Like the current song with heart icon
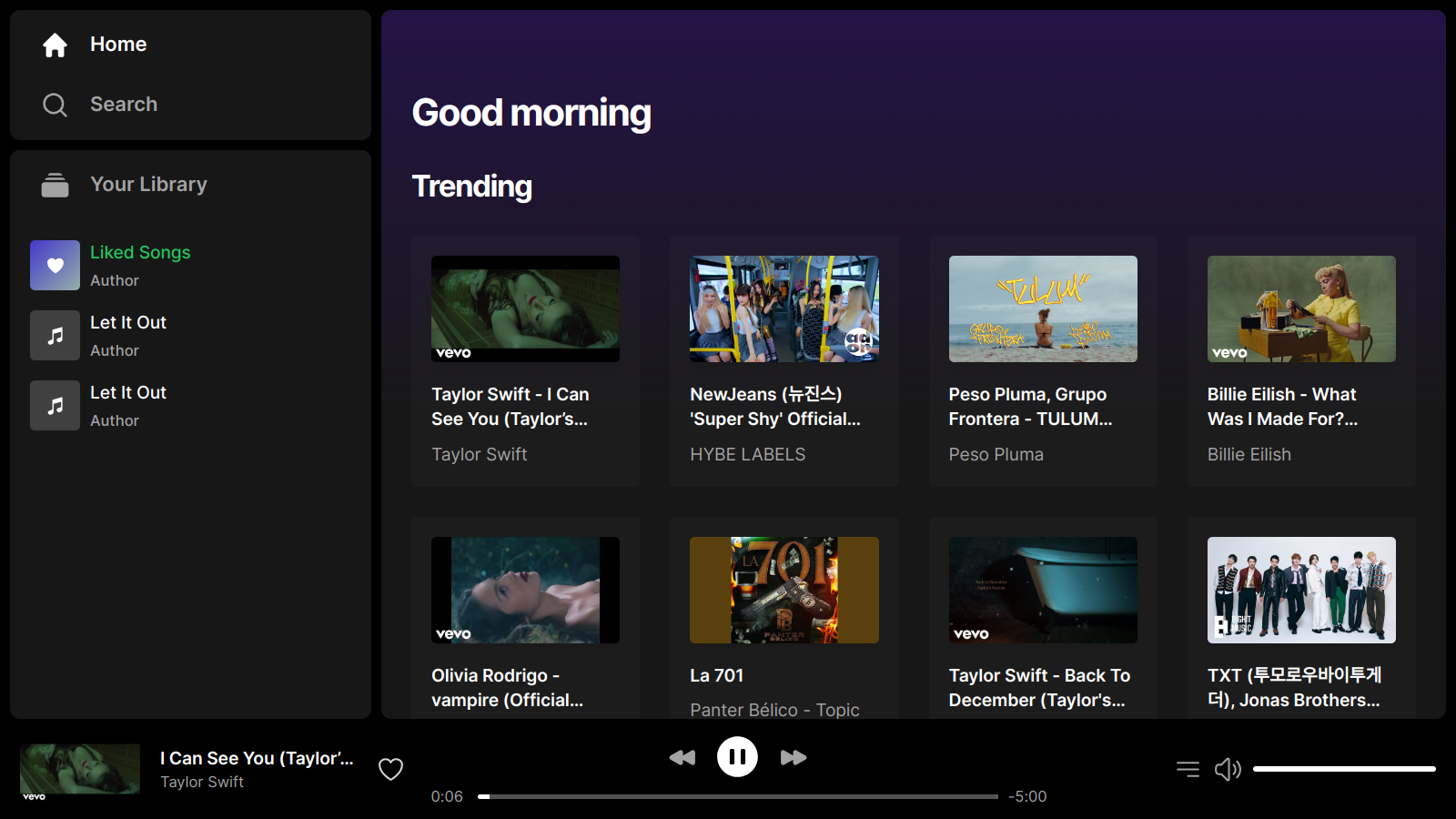The width and height of the screenshot is (1456, 819). click(x=390, y=769)
